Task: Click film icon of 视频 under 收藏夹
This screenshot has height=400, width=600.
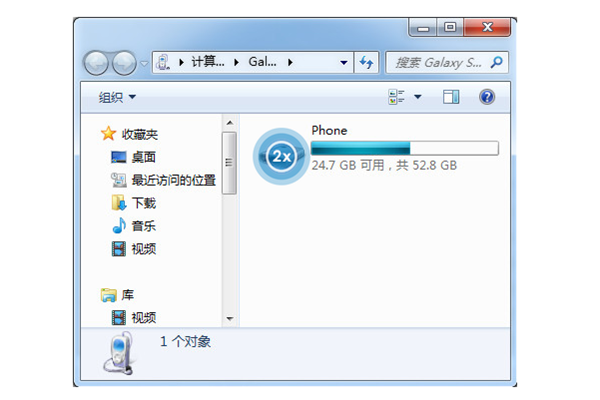Action: (119, 249)
